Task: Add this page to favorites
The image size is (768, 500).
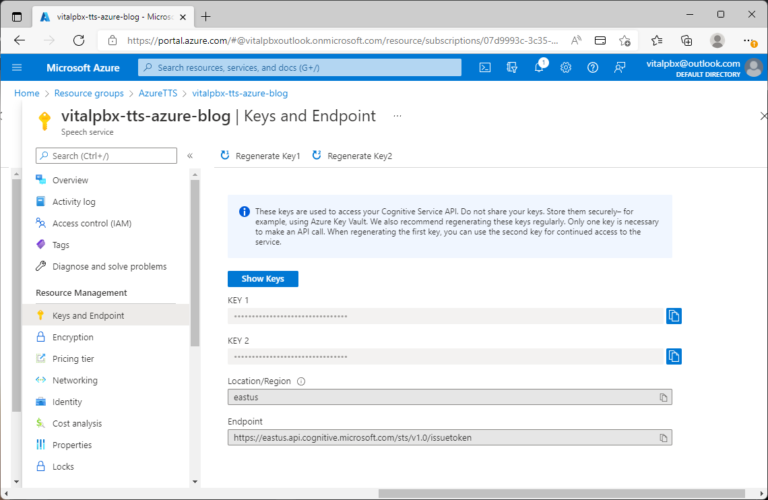Action: 624,41
